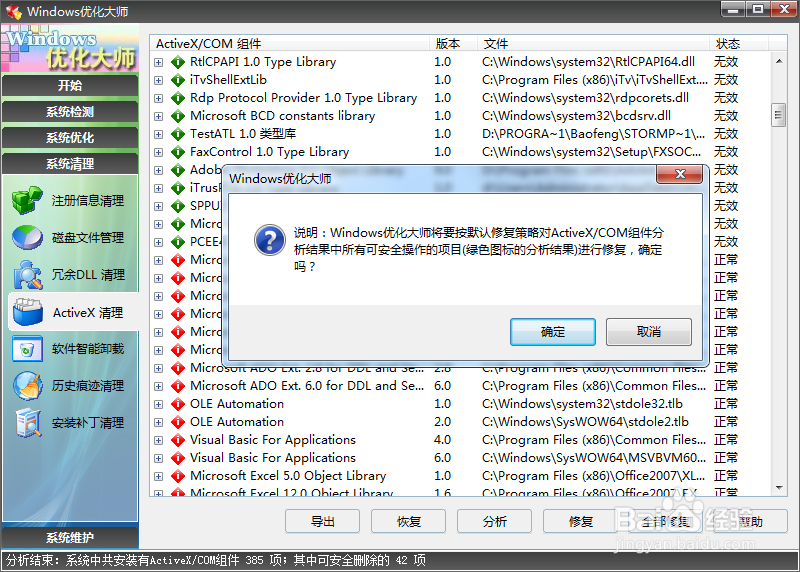Image resolution: width=800 pixels, height=572 pixels.
Task: Click list scrollbar down arrow
Action: coord(779,488)
